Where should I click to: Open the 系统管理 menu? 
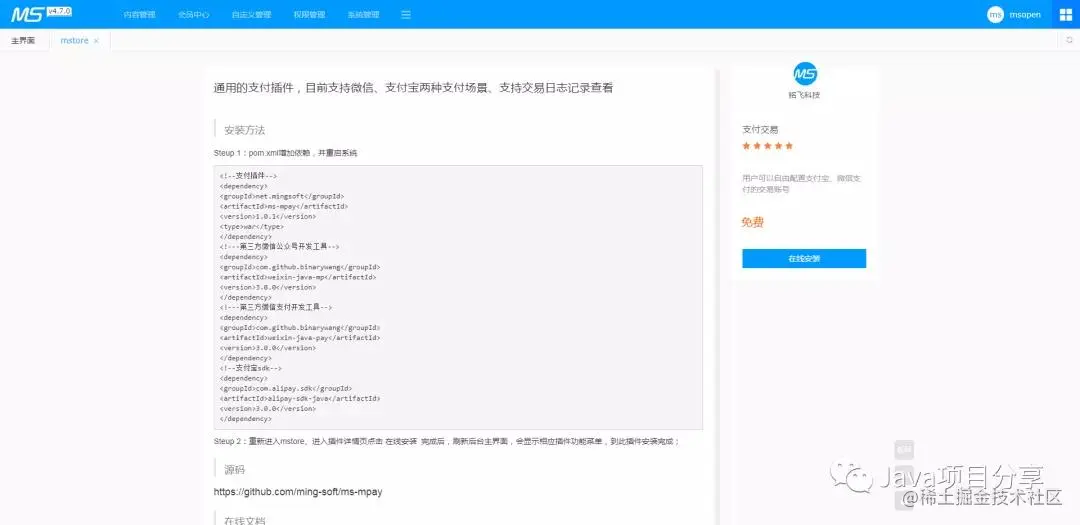click(363, 14)
